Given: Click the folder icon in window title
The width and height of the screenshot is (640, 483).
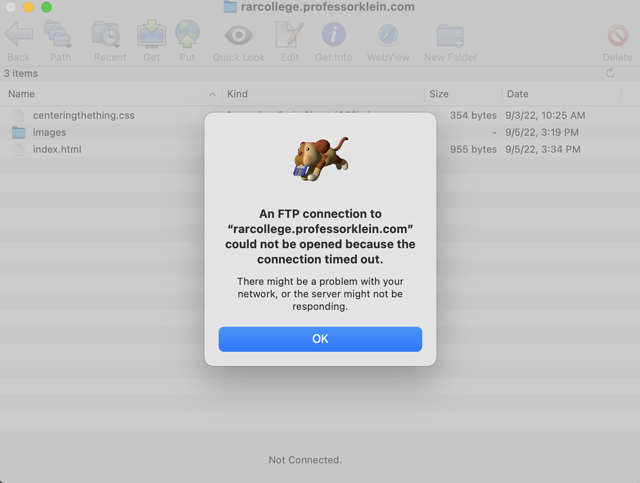Looking at the screenshot, I should pos(230,7).
